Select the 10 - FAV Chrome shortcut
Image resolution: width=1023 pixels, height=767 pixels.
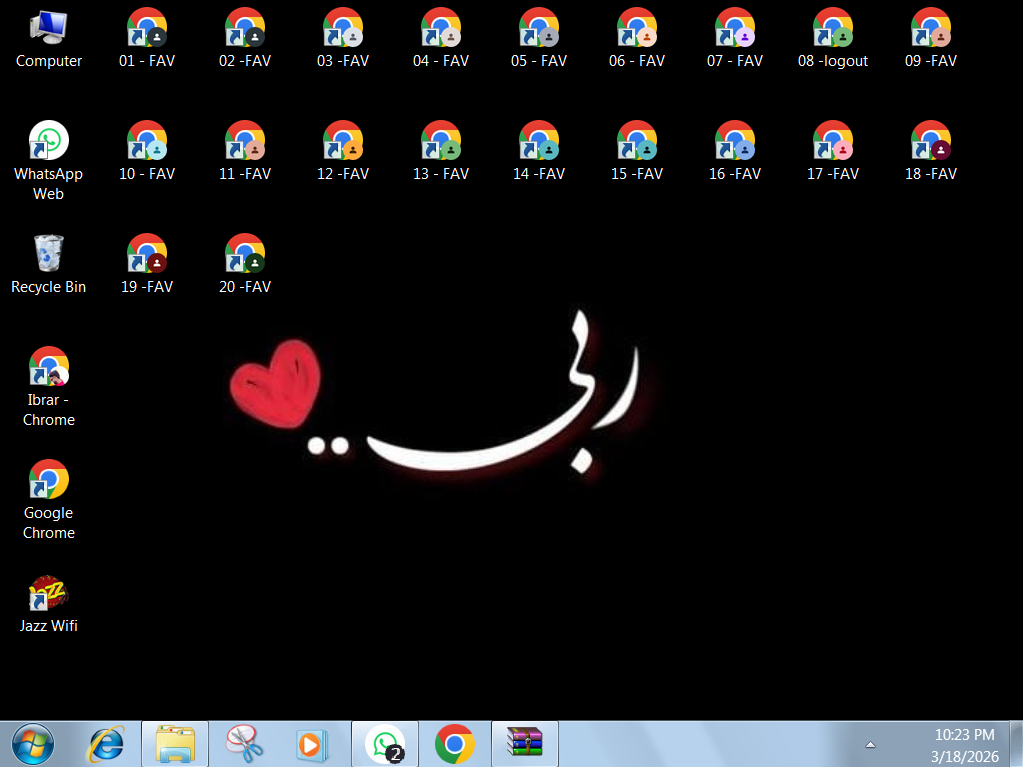click(x=147, y=152)
